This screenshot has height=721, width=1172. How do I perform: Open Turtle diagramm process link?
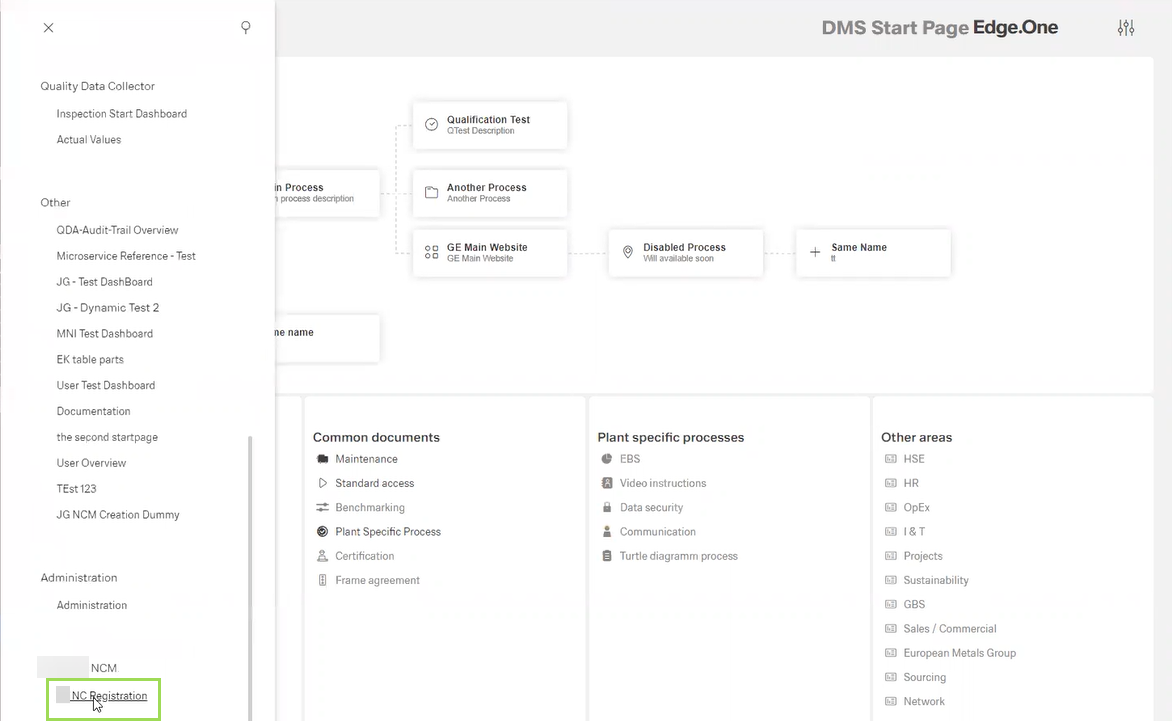[678, 556]
